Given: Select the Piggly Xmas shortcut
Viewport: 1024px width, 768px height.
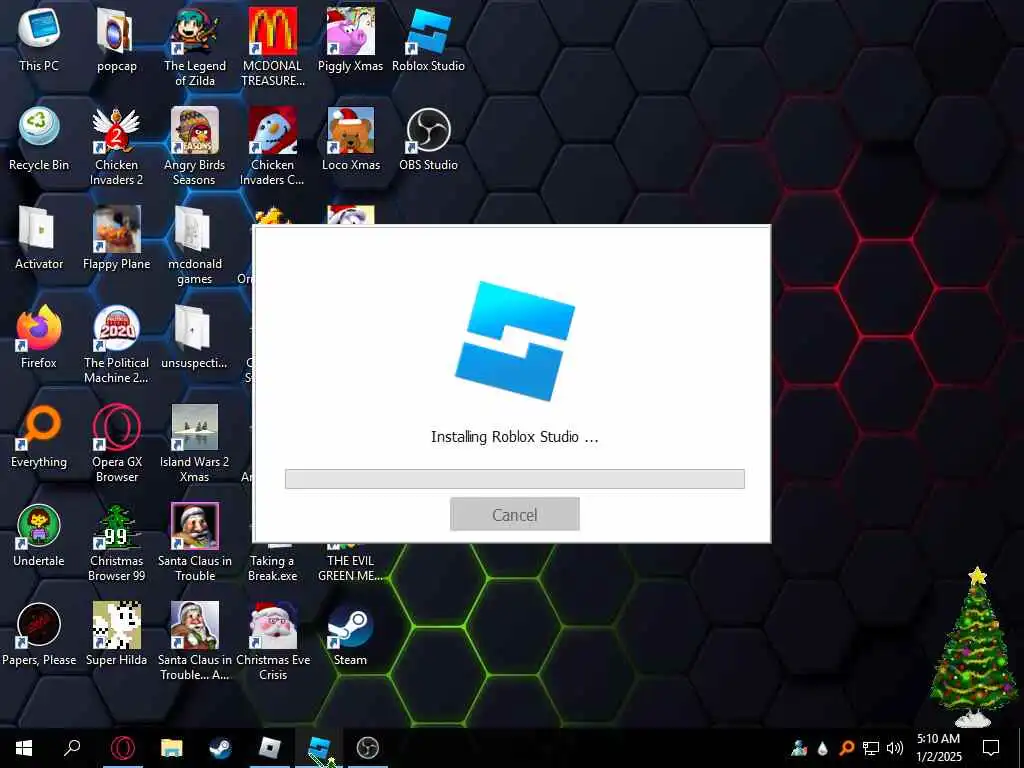Looking at the screenshot, I should pos(350,39).
